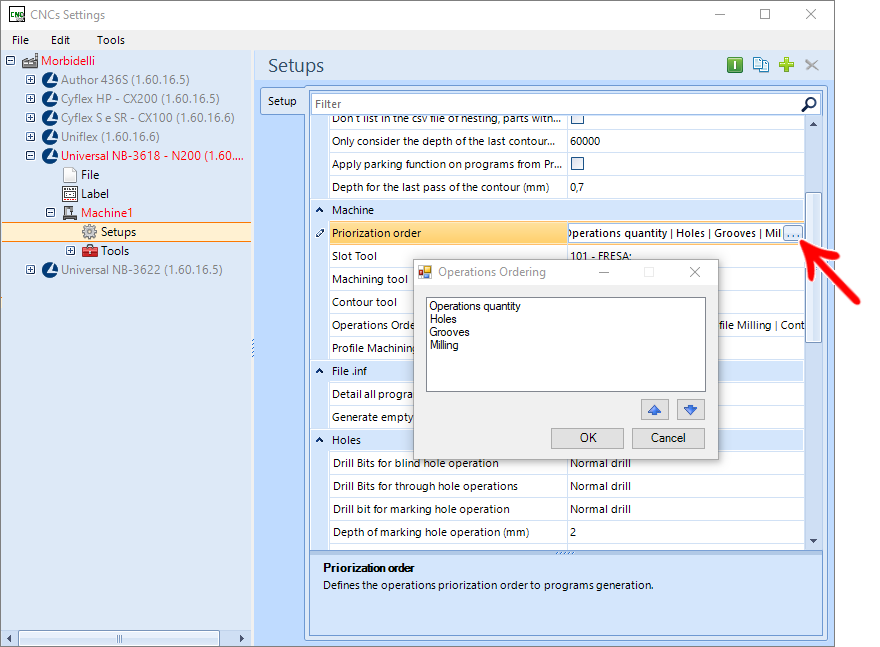880x647 pixels.
Task: Open the Priorization order ellipsis button
Action: coord(792,233)
